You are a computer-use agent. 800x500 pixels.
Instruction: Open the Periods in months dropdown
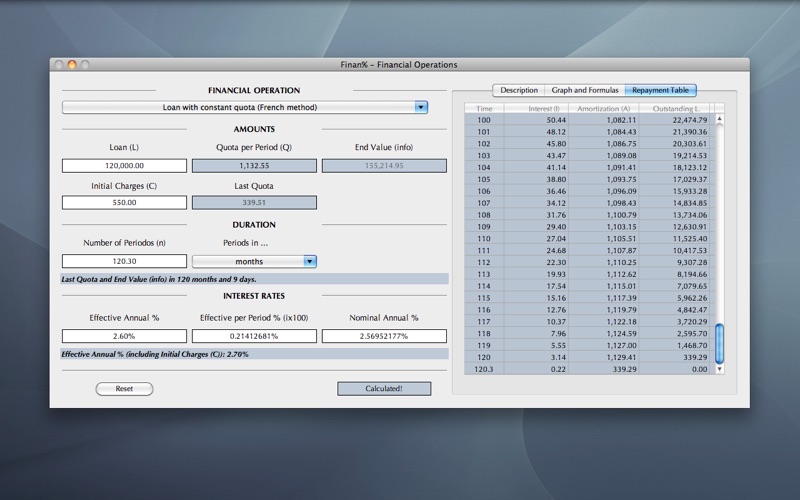click(x=254, y=261)
